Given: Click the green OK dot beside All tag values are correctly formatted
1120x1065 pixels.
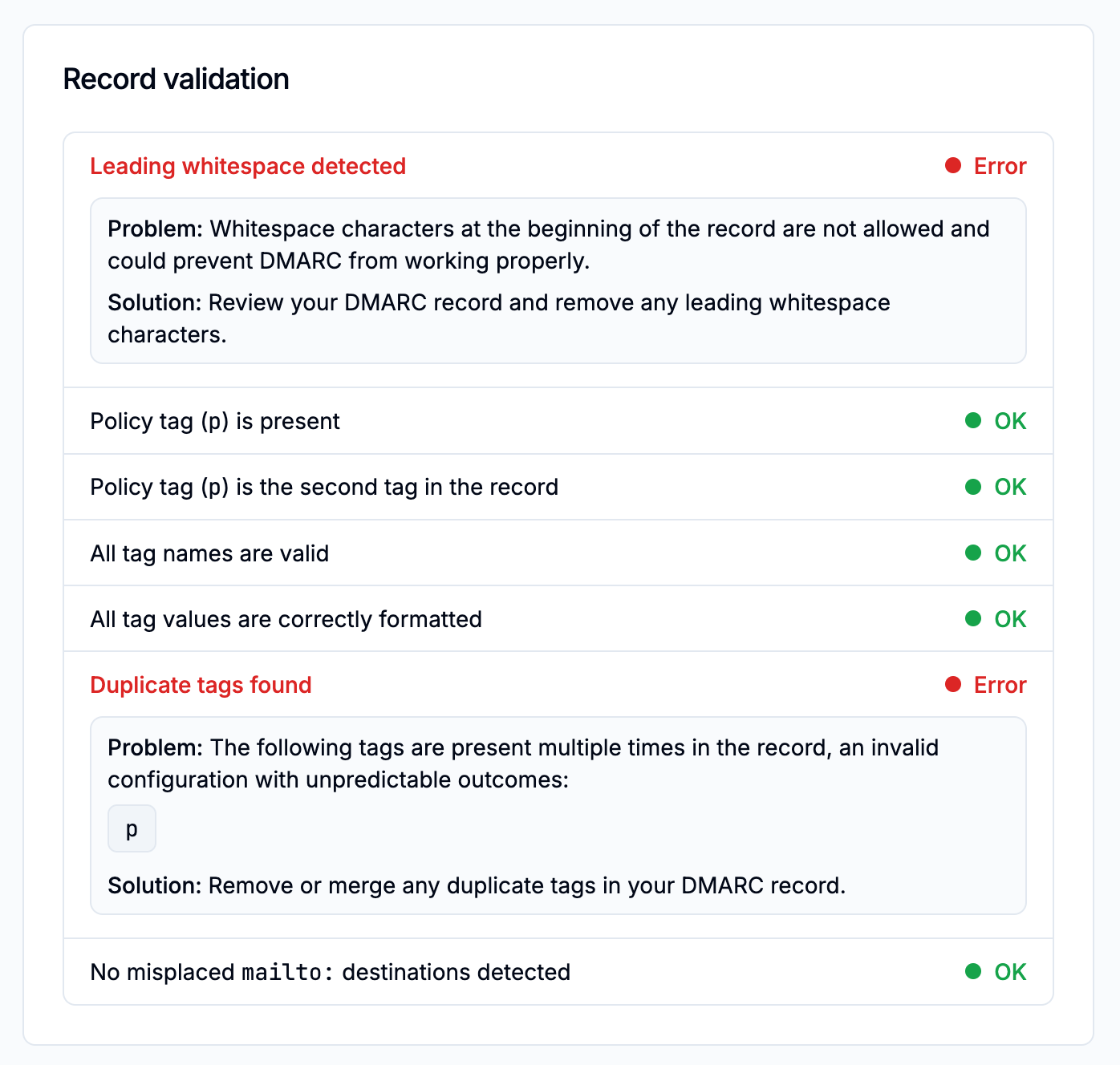Looking at the screenshot, I should pyautogui.click(x=972, y=618).
